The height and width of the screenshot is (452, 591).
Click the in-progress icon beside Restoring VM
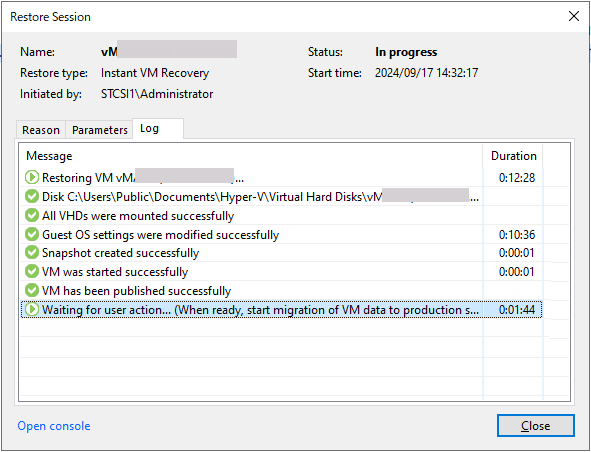click(x=32, y=177)
